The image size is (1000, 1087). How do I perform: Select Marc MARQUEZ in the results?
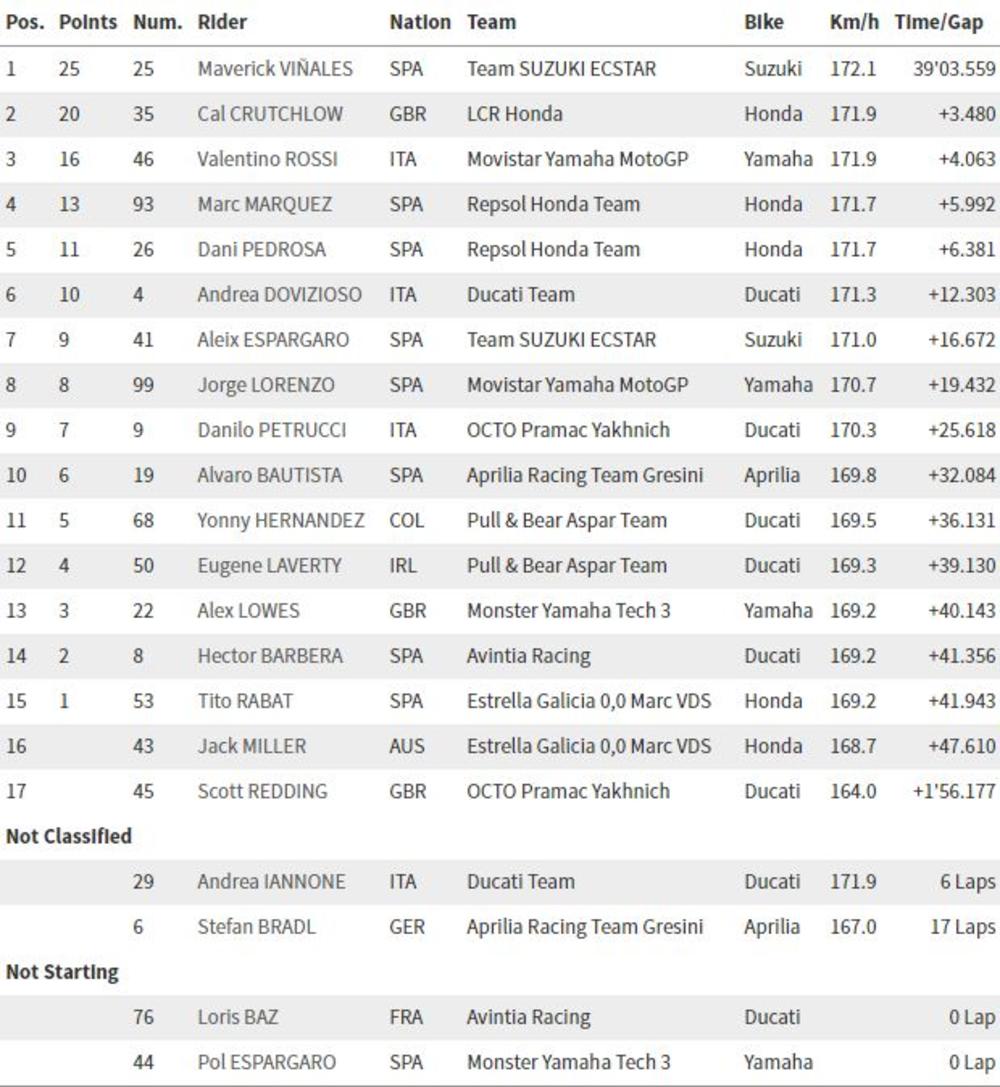click(x=265, y=204)
